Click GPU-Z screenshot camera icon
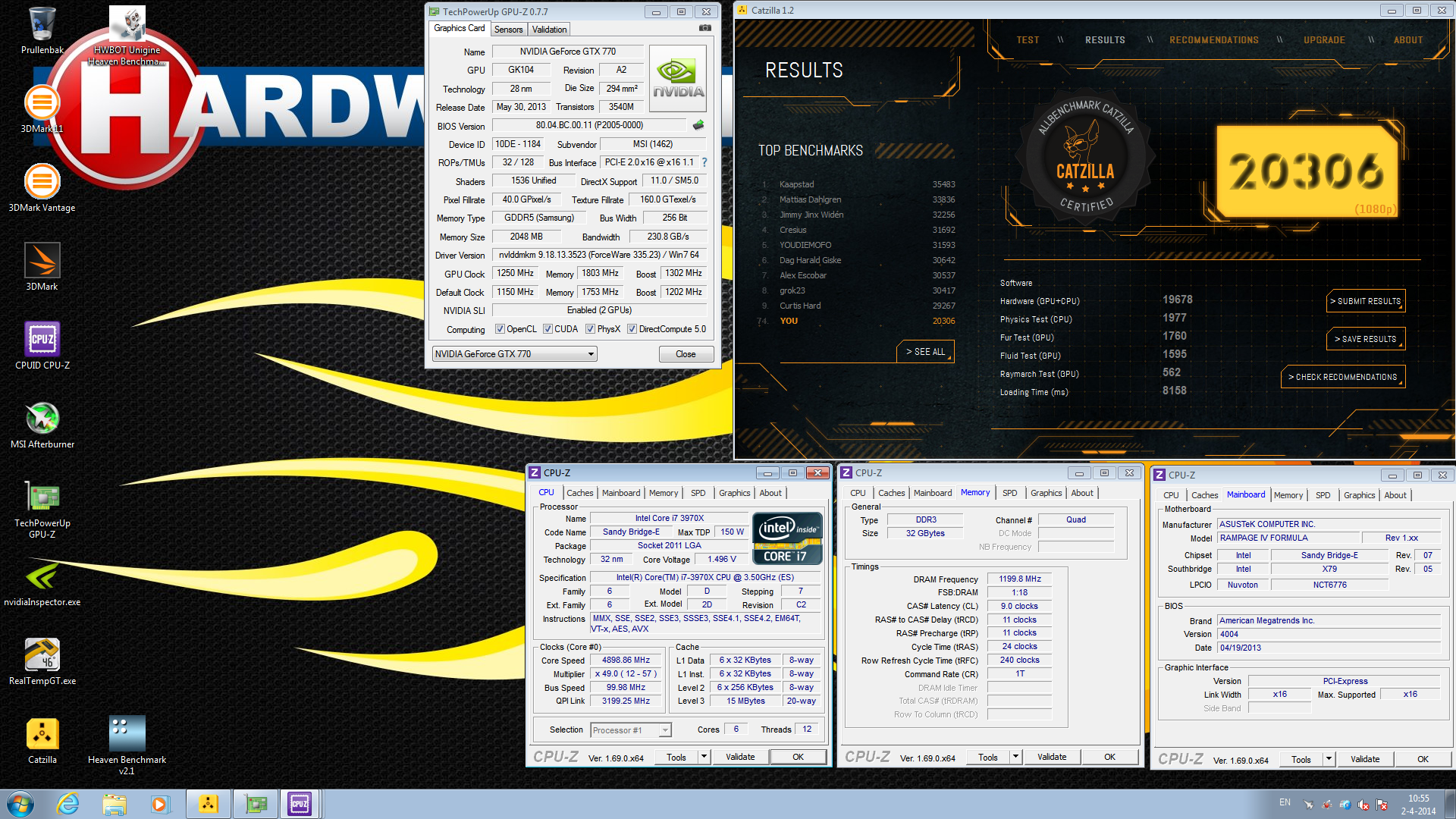This screenshot has width=1456, height=819. (705, 28)
